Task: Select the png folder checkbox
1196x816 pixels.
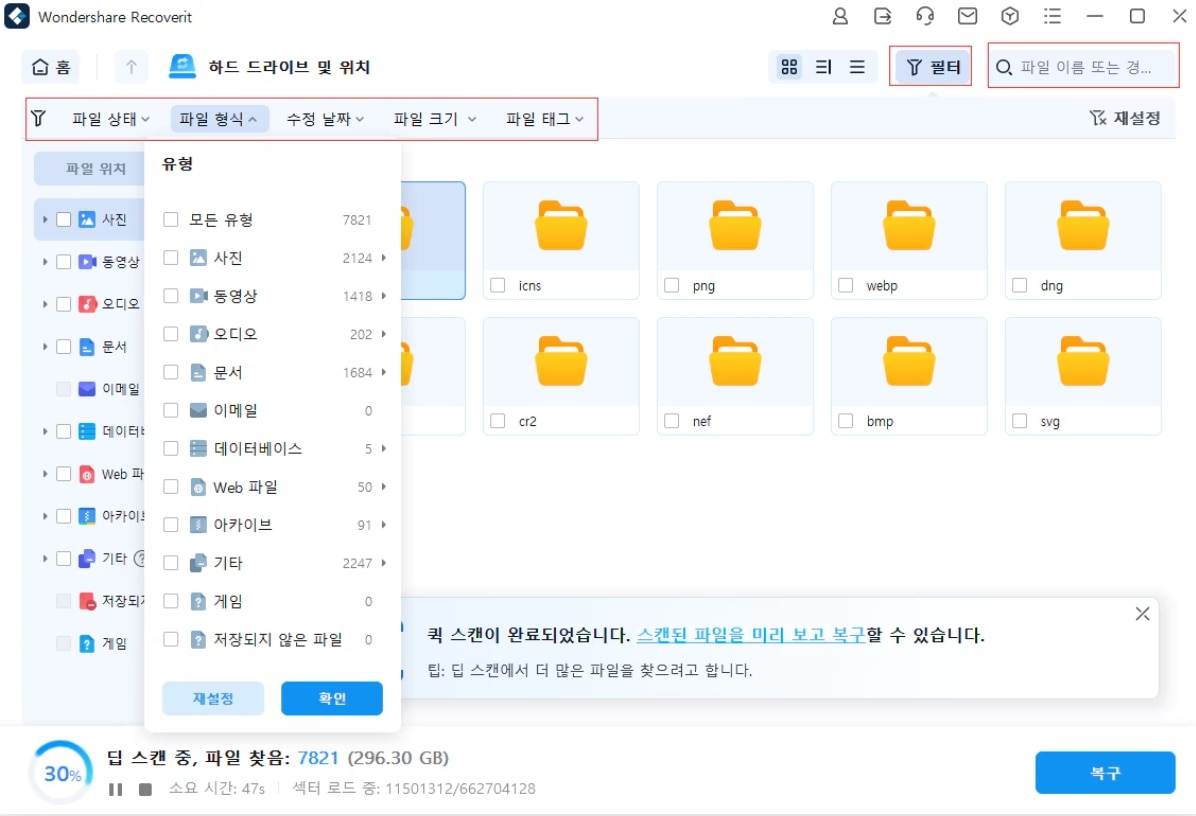Action: pos(672,286)
